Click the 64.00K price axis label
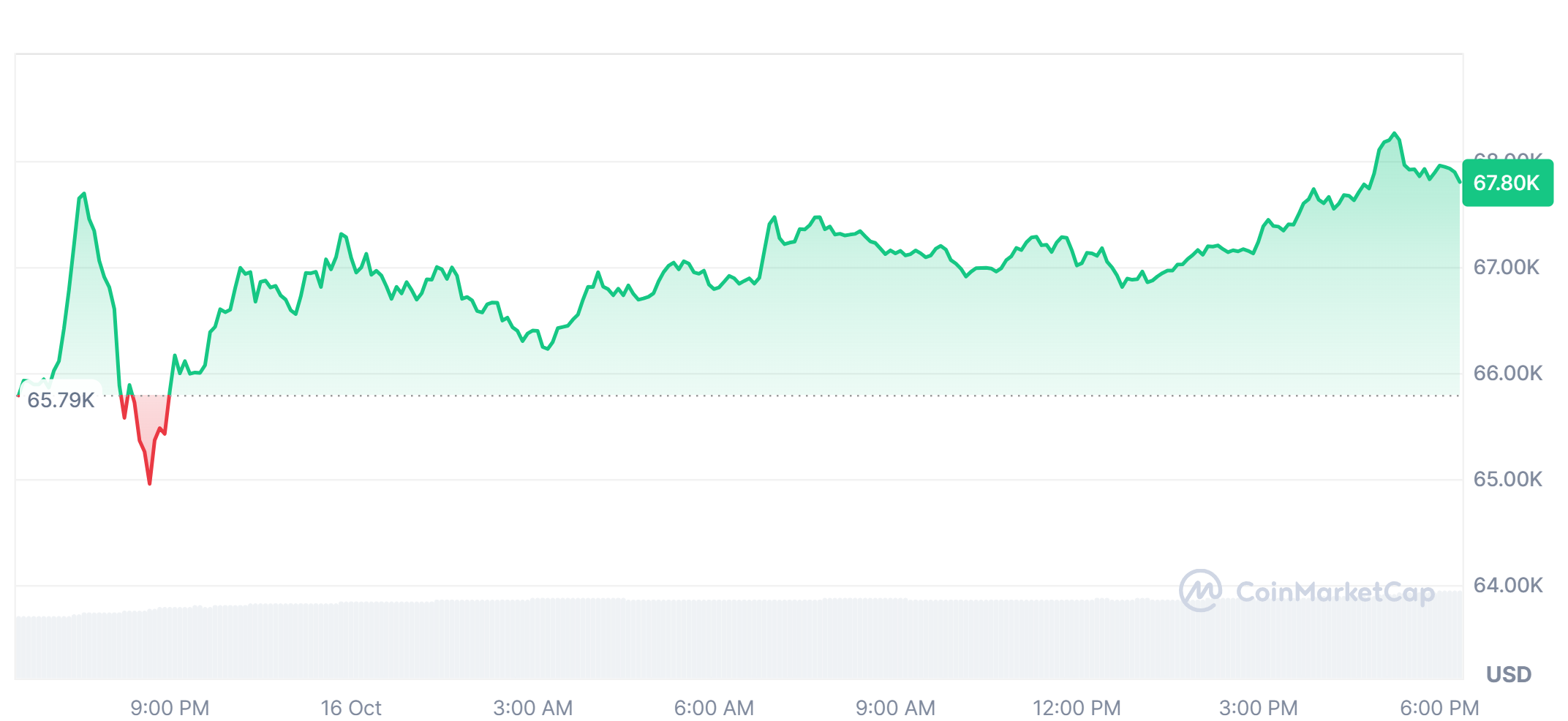The height and width of the screenshot is (721, 1568). tap(1507, 586)
